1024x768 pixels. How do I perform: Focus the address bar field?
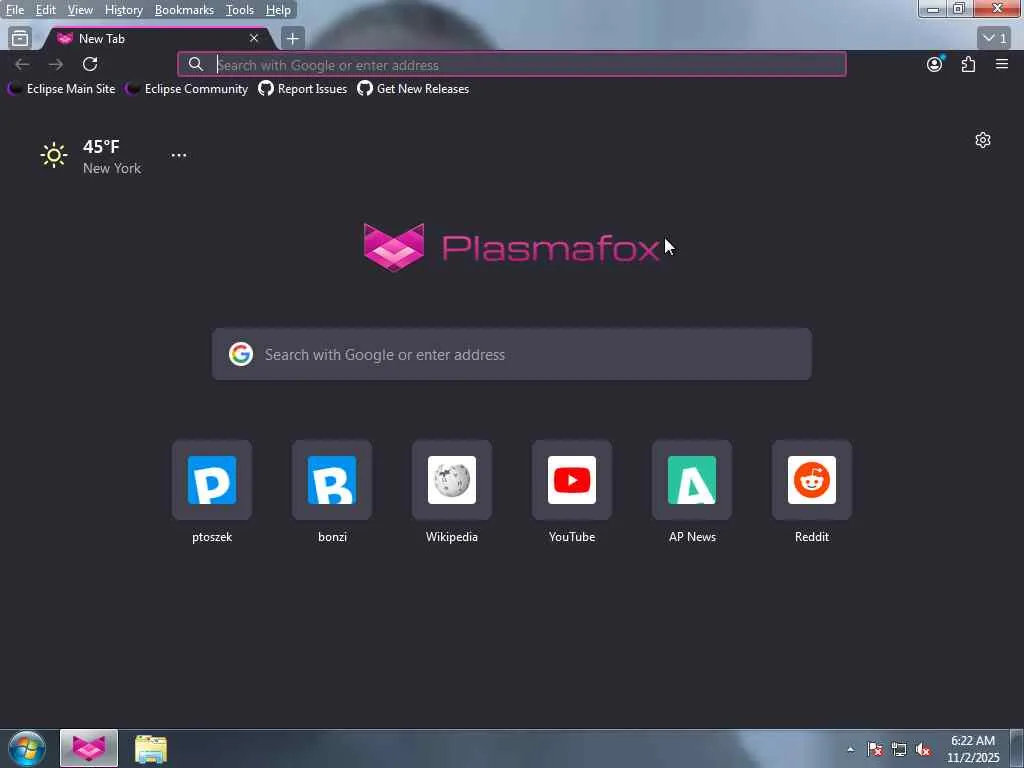[512, 65]
